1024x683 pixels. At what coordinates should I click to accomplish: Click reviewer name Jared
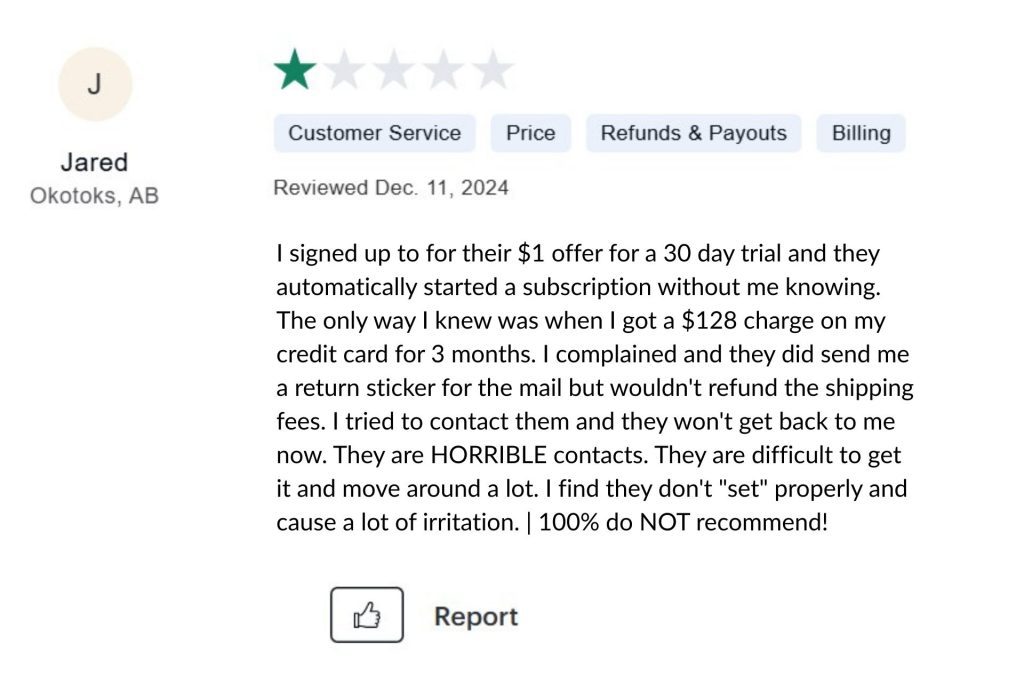tap(94, 162)
